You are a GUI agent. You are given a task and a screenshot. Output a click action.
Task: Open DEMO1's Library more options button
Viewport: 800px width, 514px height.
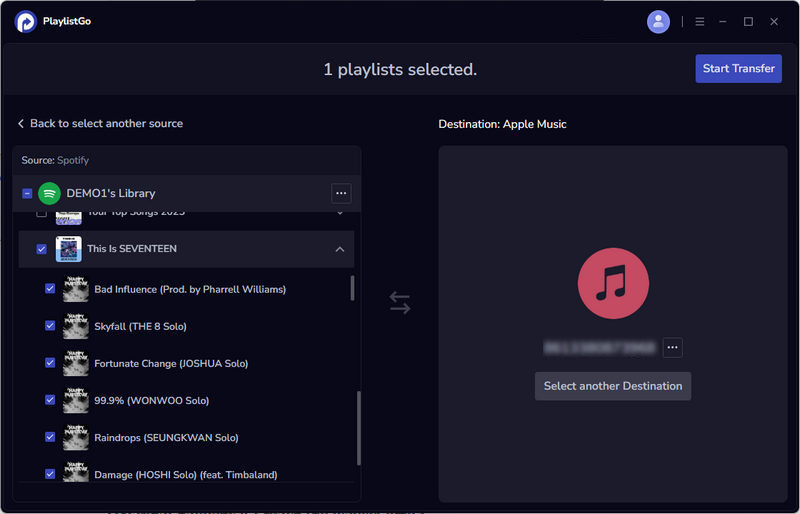(341, 193)
